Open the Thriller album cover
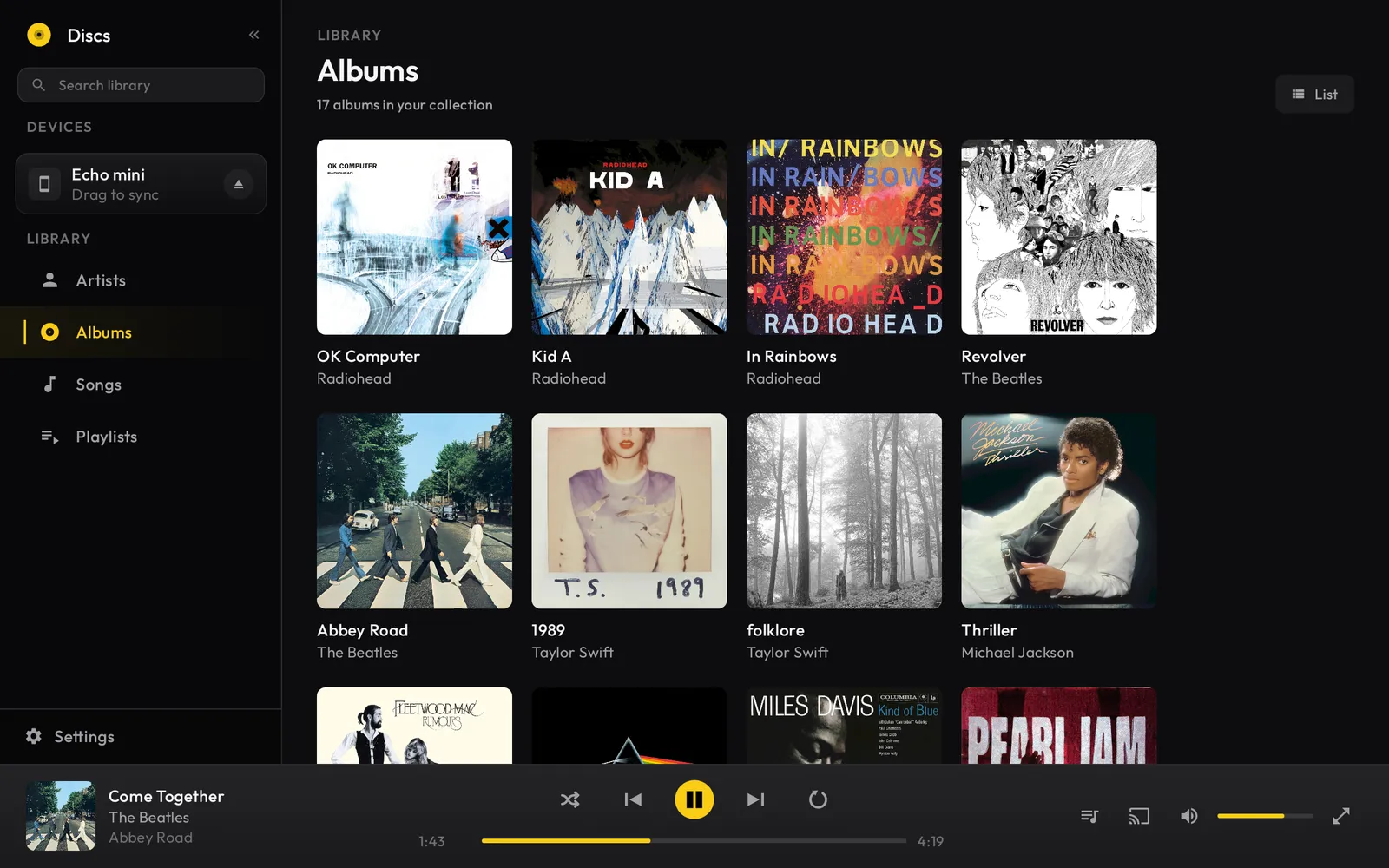 coord(1059,511)
